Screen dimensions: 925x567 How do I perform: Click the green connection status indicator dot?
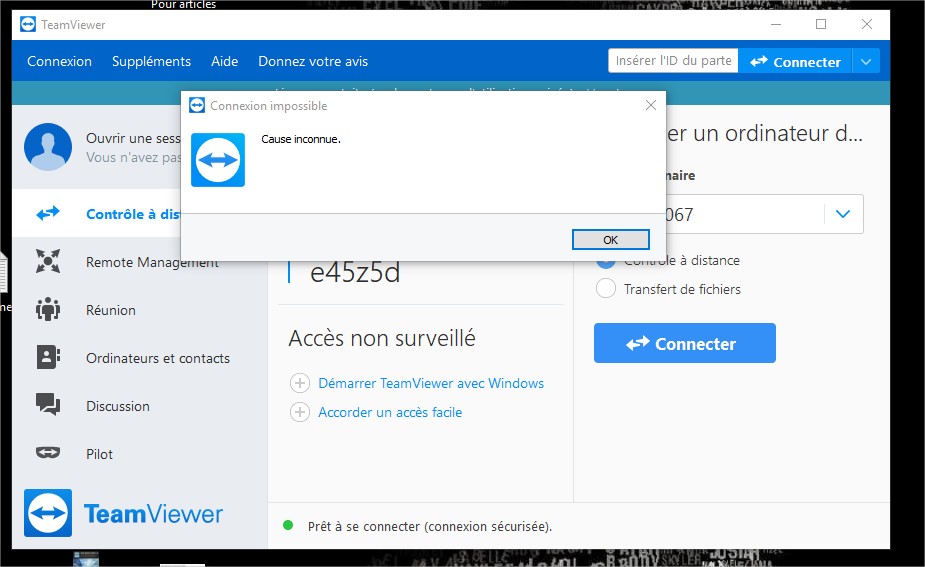coord(288,525)
